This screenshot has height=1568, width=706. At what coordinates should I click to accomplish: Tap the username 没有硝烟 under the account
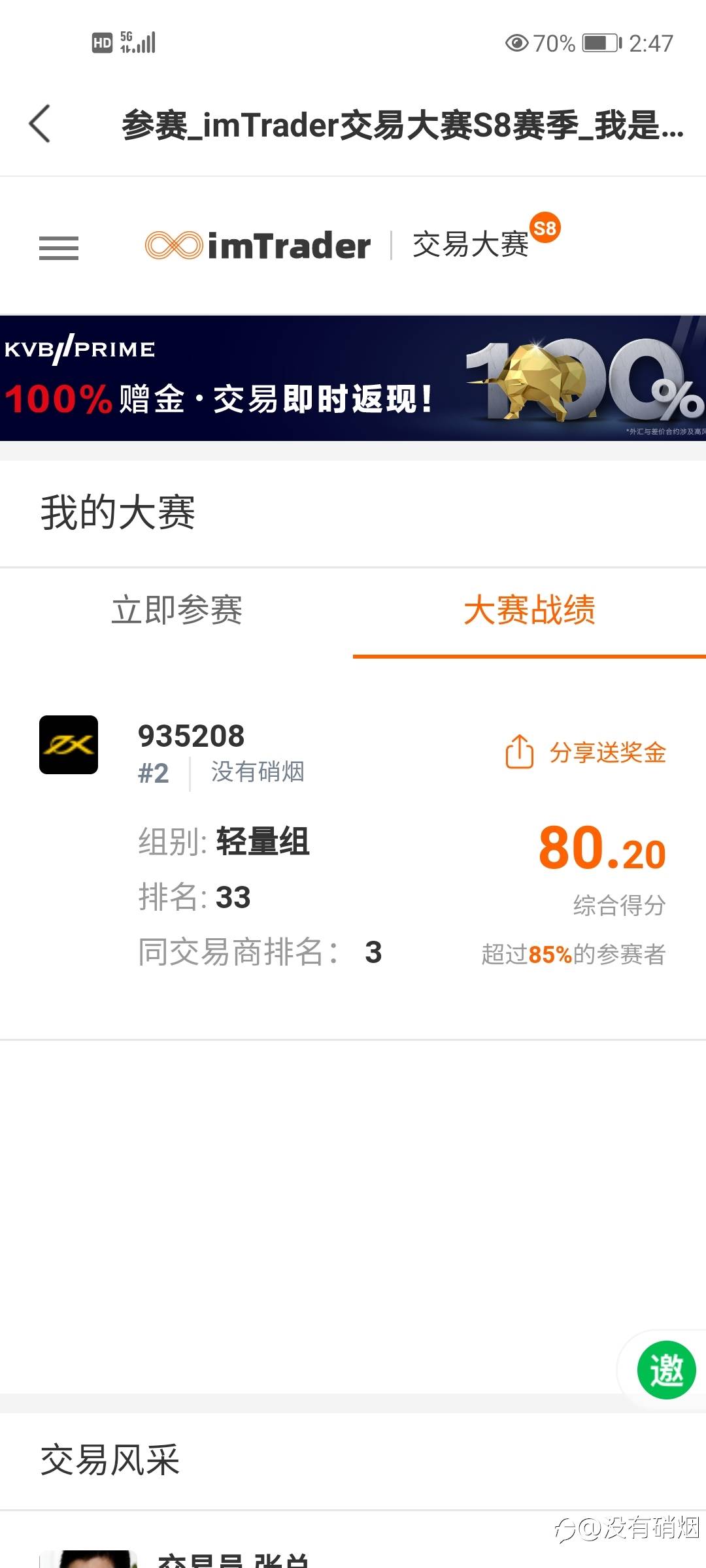pos(258,772)
